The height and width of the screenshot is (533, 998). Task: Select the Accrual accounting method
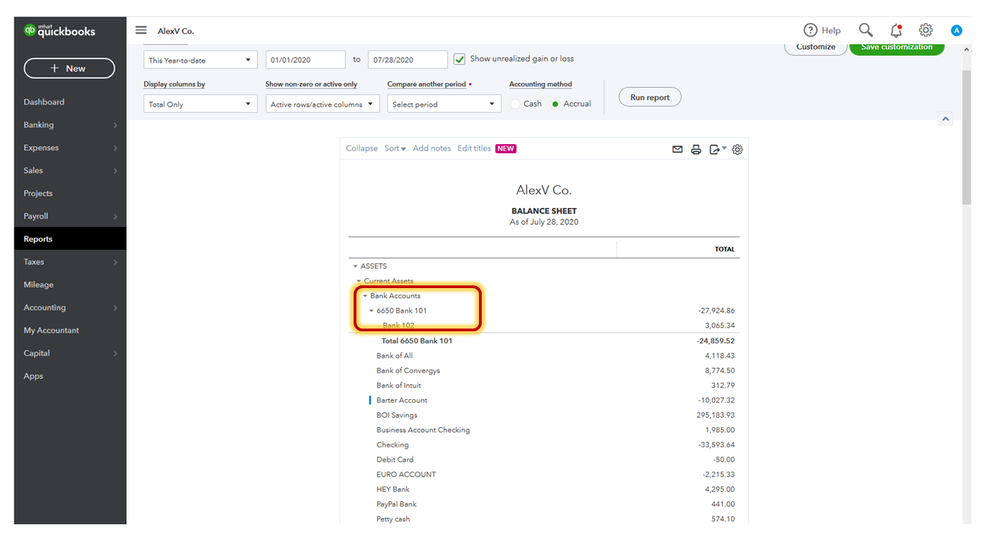pyautogui.click(x=556, y=104)
